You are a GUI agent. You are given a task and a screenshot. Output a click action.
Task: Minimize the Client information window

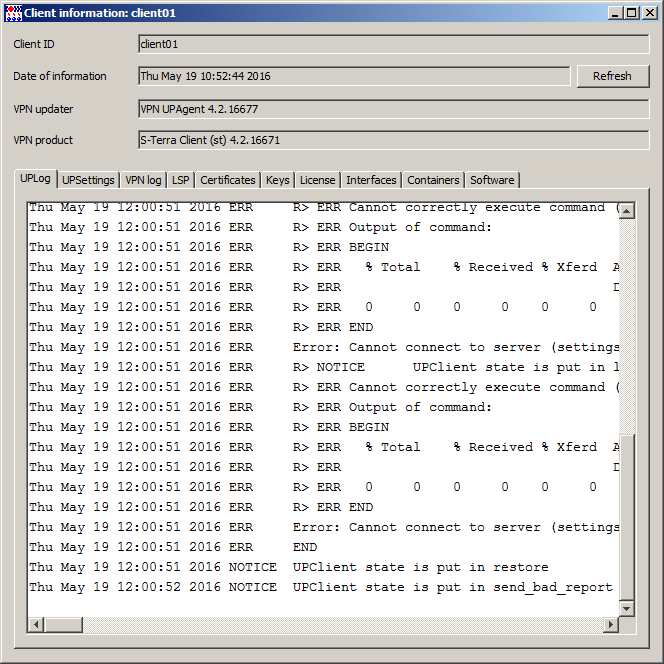[x=615, y=13]
